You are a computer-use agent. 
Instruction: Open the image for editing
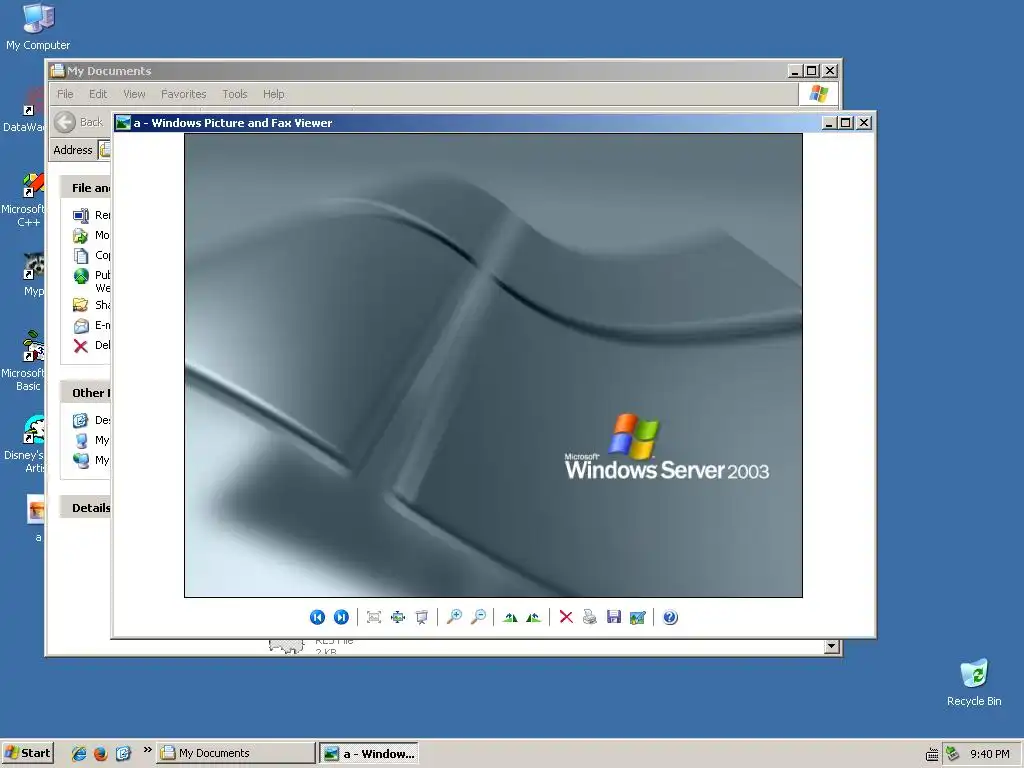point(637,617)
